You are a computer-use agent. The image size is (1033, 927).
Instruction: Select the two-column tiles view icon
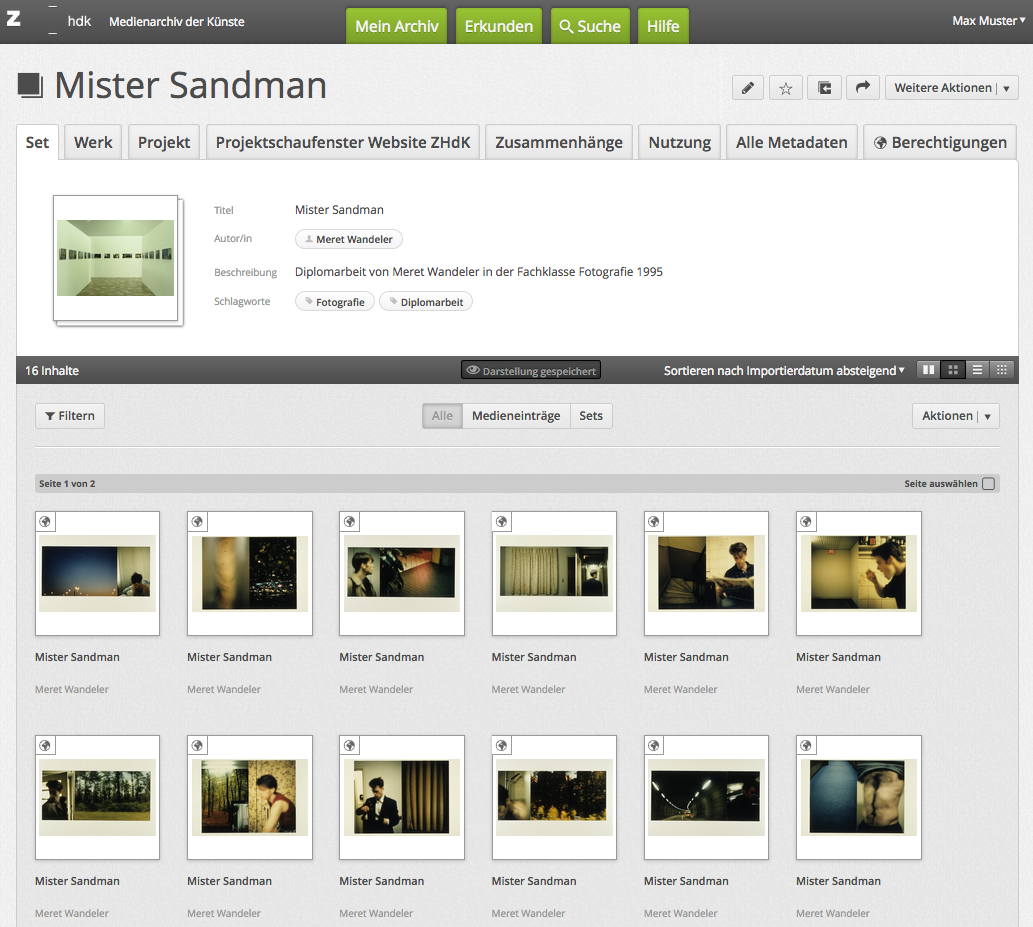click(x=929, y=370)
